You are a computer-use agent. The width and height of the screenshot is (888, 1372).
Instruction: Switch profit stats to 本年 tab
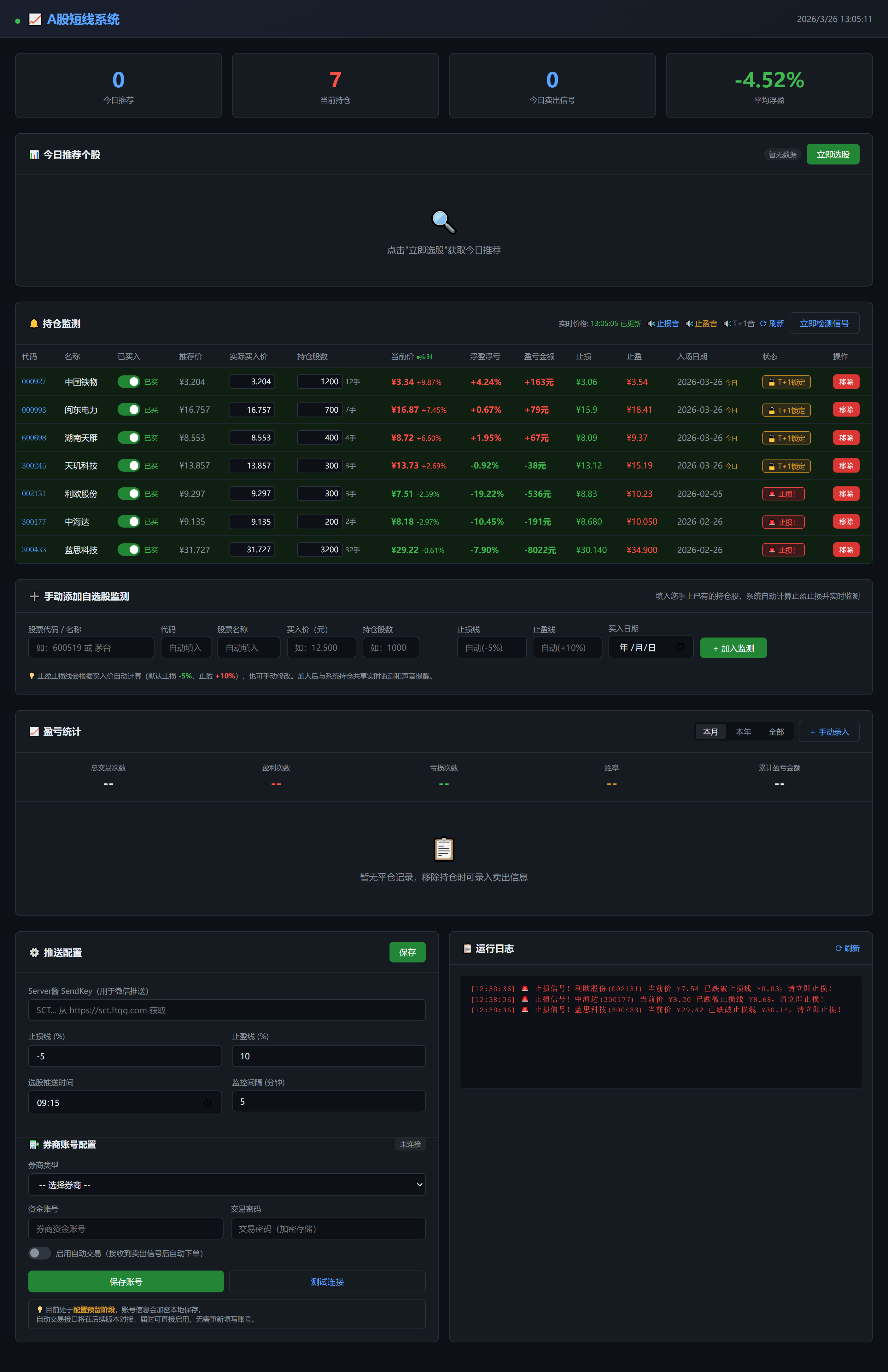pyautogui.click(x=743, y=731)
